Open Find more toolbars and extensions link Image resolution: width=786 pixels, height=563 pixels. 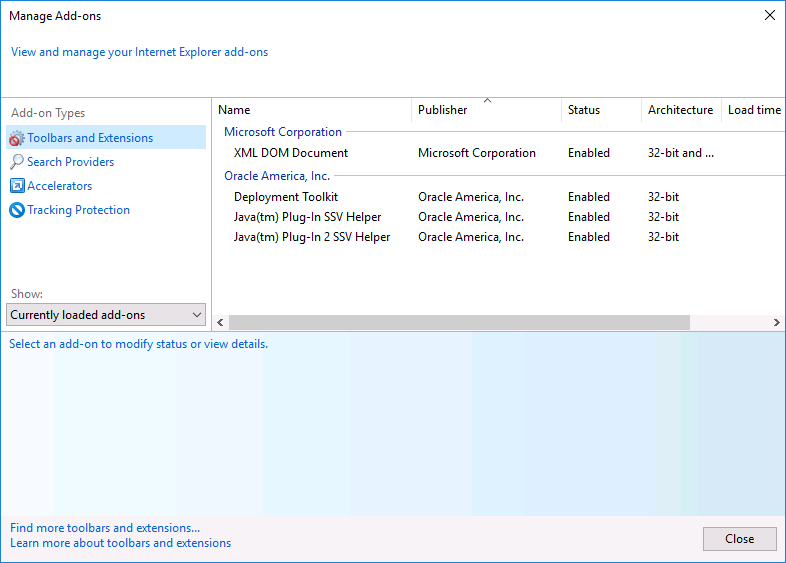click(x=105, y=528)
